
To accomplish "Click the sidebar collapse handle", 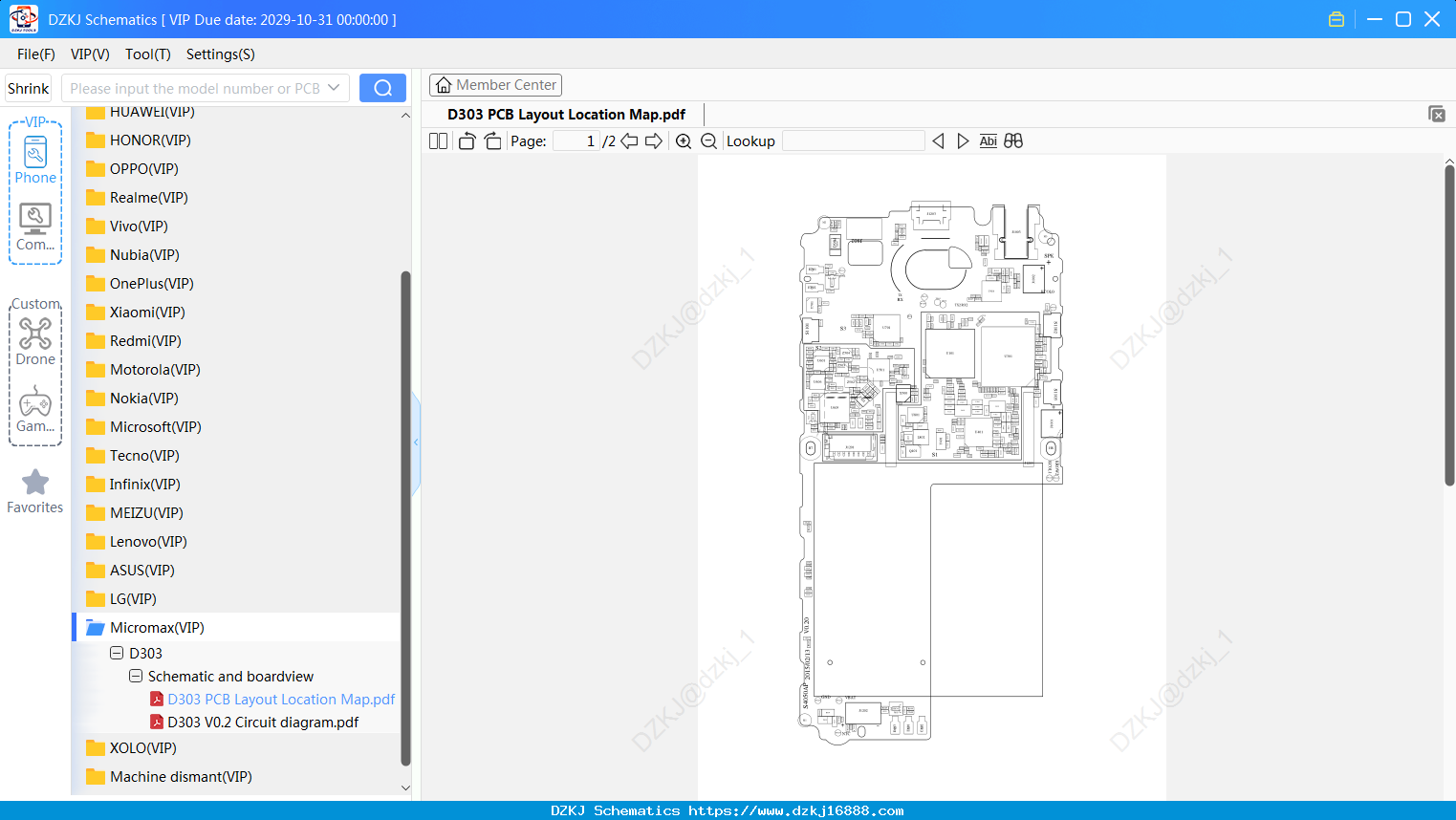I will 416,442.
